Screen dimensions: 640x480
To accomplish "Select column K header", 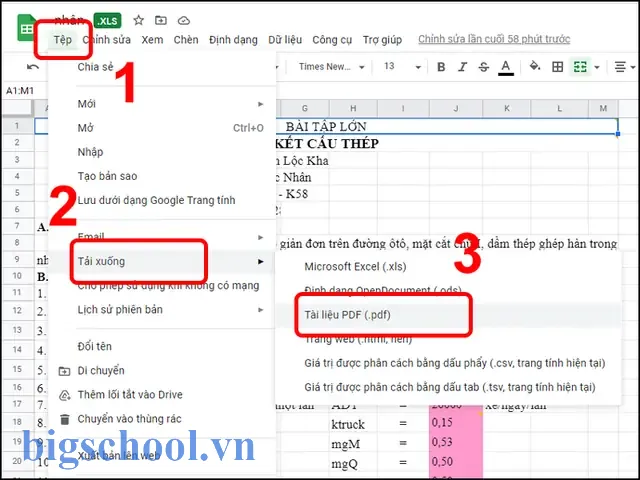I will (x=507, y=108).
